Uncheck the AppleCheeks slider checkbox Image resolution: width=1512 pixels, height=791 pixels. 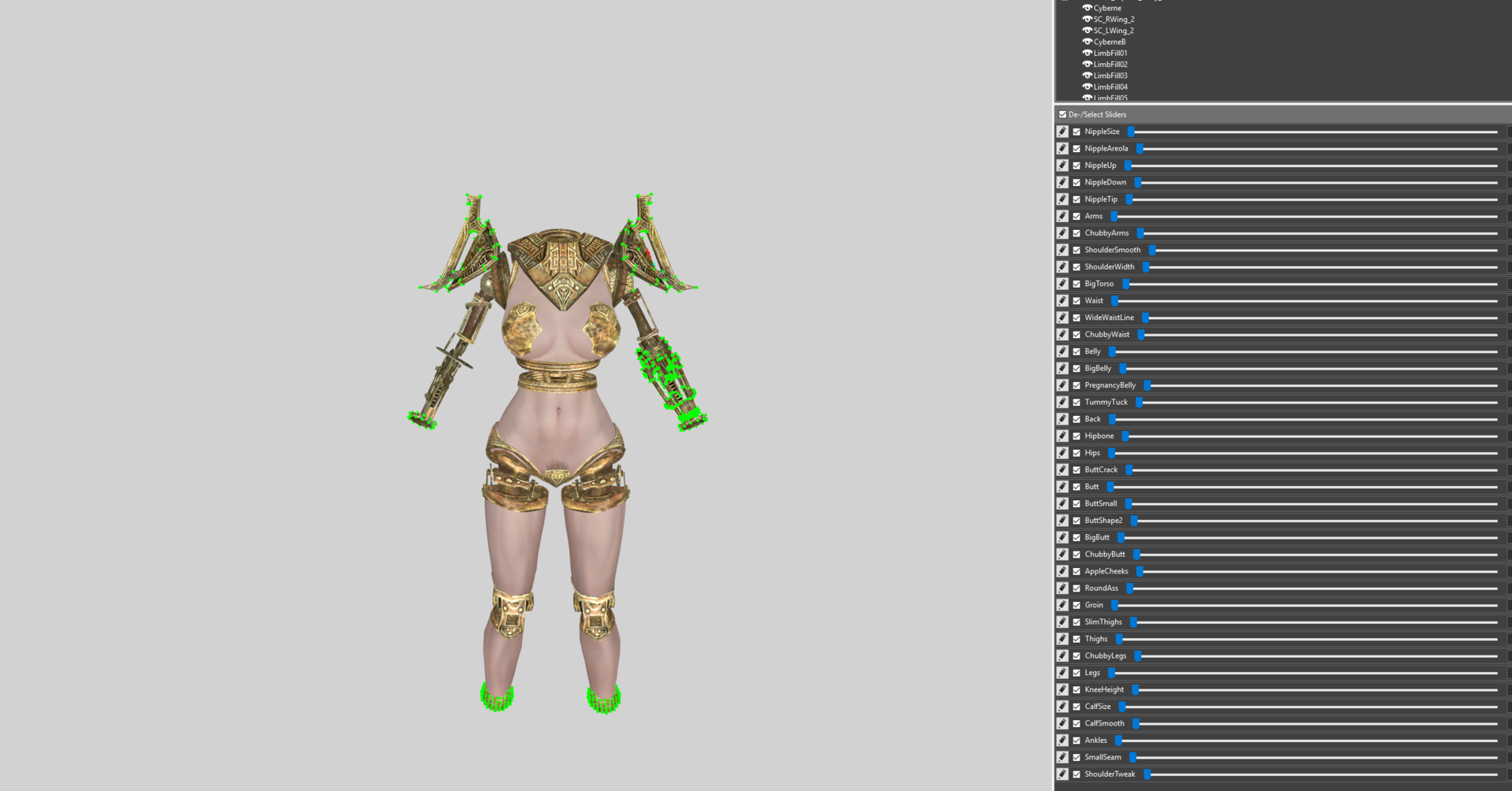[1077, 572]
